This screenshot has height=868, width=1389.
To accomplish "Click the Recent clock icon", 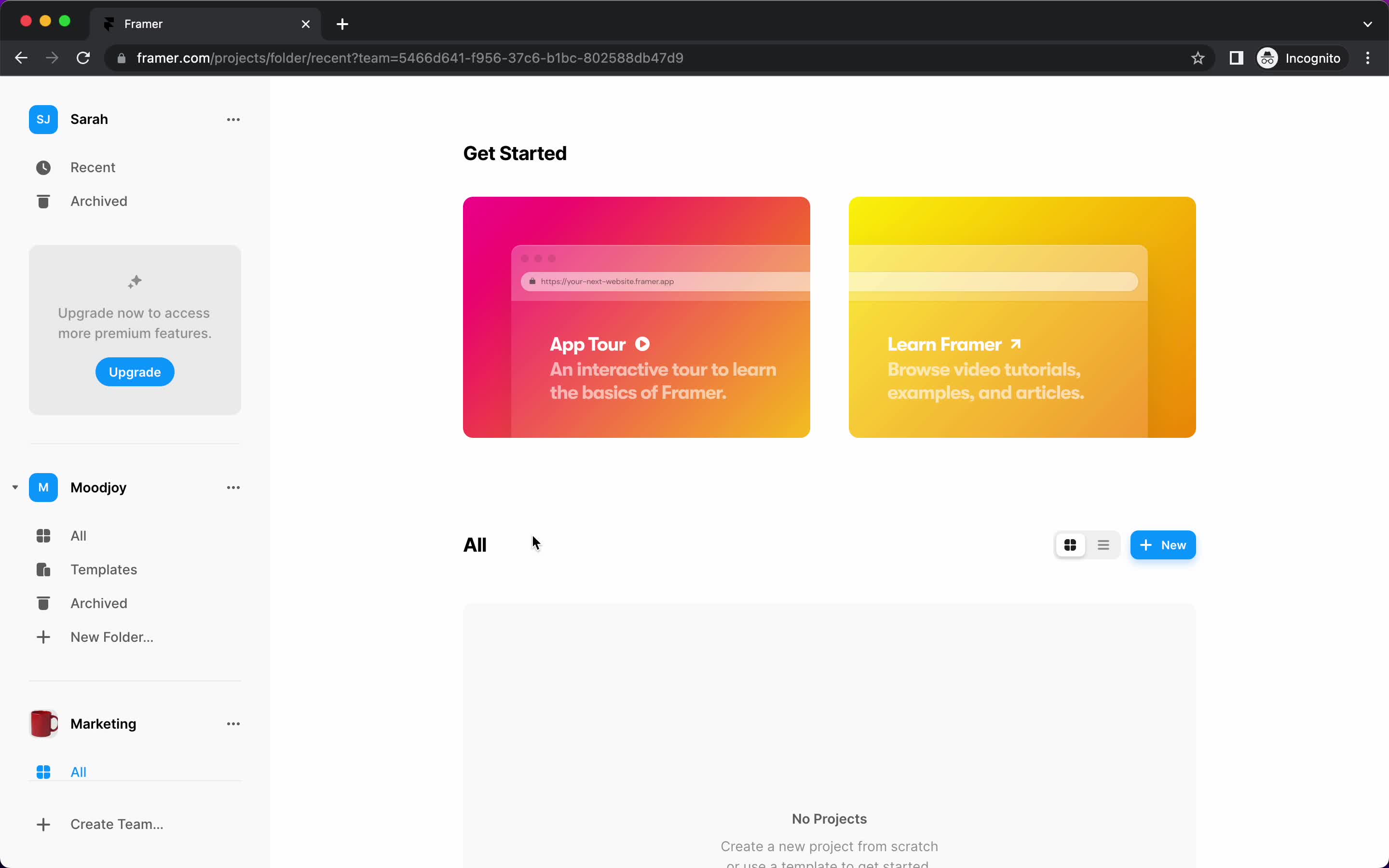I will (43, 167).
